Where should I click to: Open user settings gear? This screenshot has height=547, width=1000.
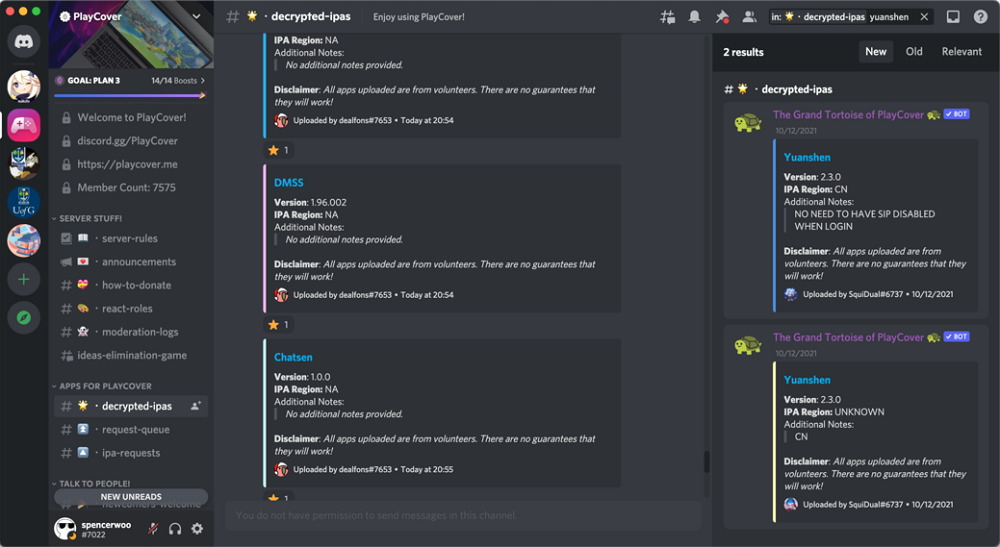pyautogui.click(x=198, y=529)
